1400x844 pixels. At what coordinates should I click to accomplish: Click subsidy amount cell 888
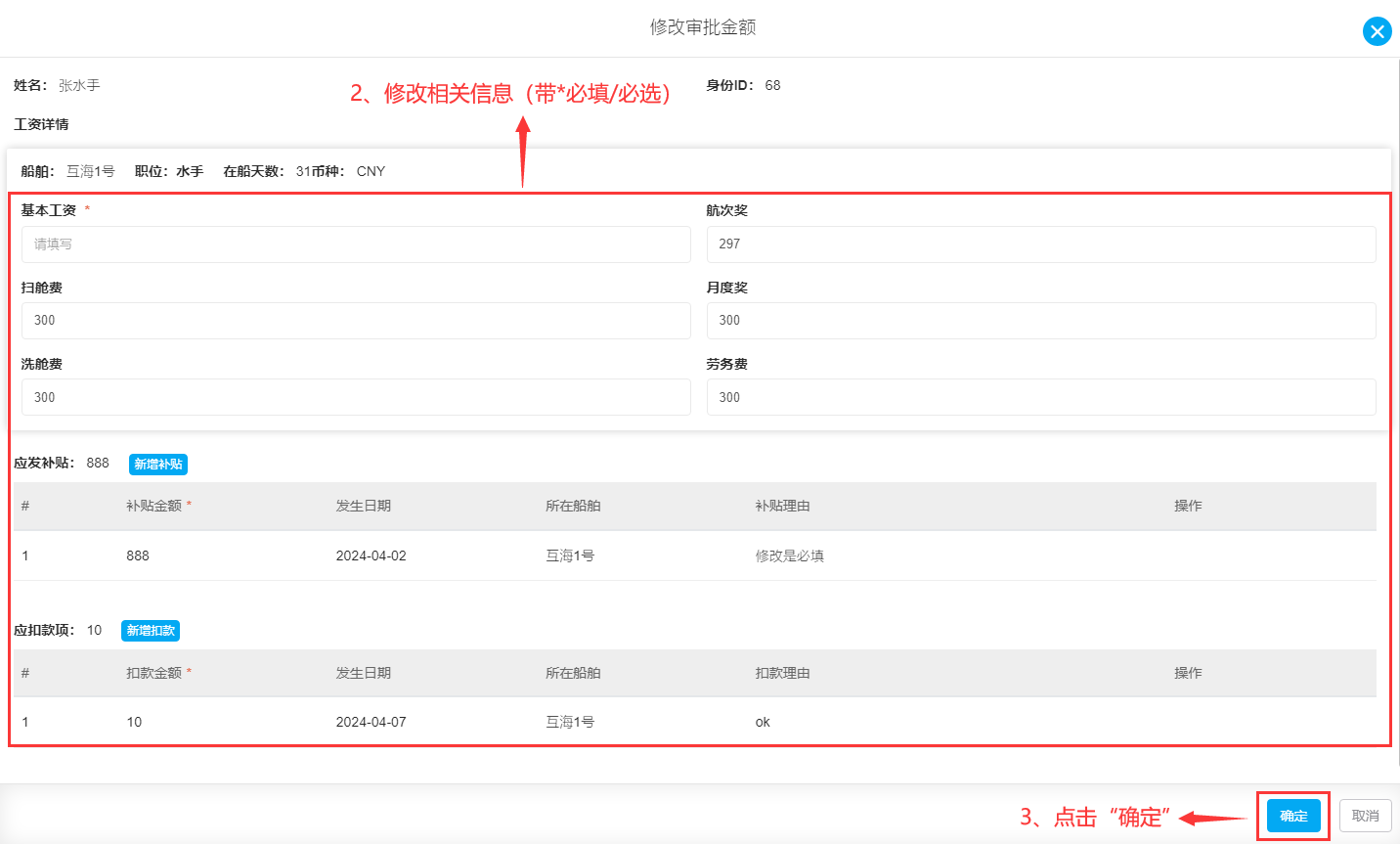(x=138, y=555)
